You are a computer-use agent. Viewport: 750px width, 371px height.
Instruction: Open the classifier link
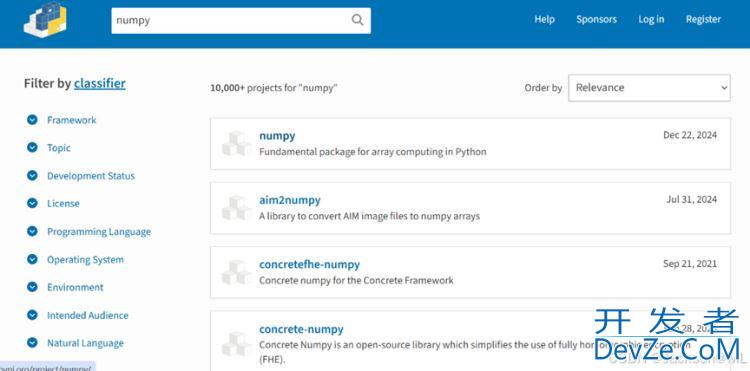99,84
